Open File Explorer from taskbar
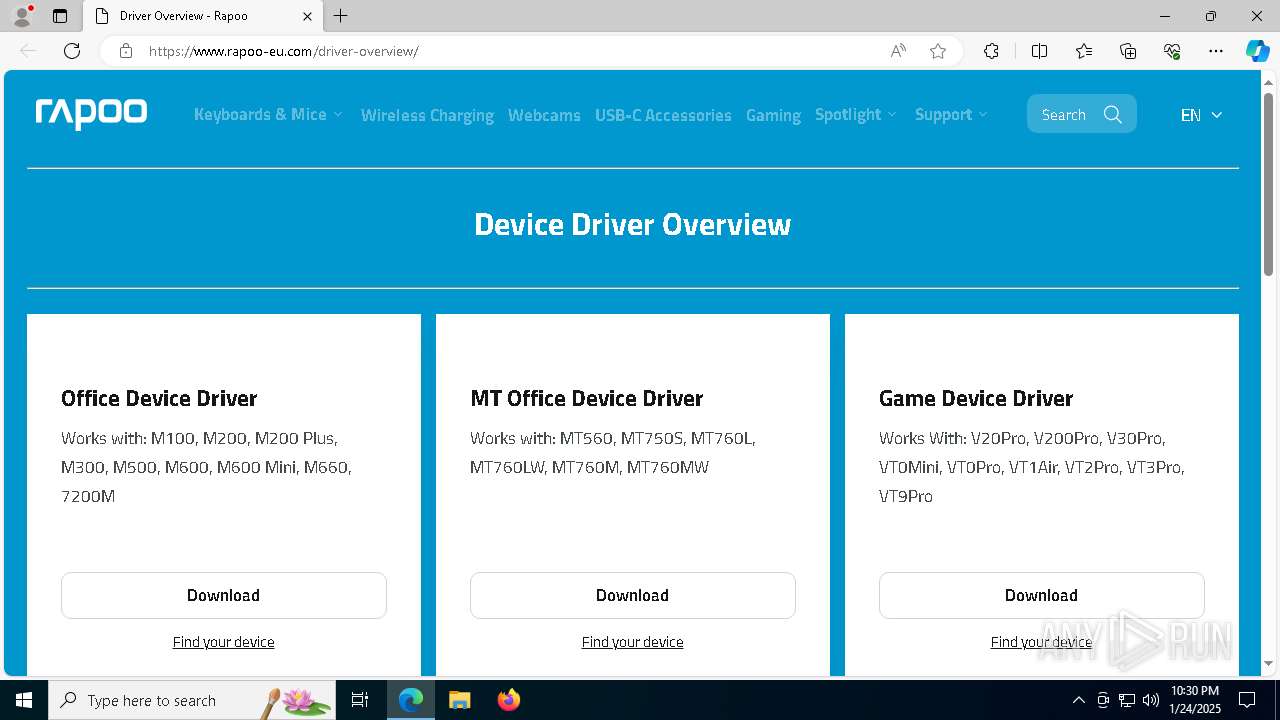Image resolution: width=1280 pixels, height=720 pixels. [459, 700]
